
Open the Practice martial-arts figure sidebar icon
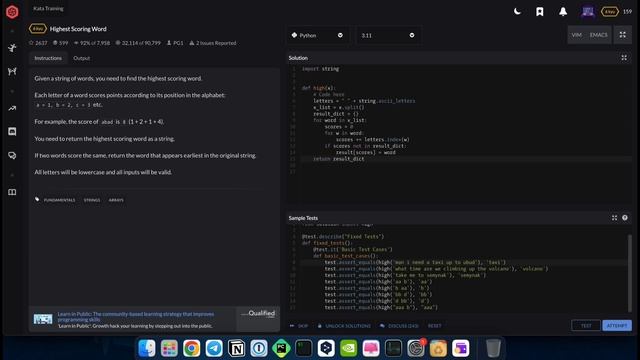pyautogui.click(x=12, y=48)
